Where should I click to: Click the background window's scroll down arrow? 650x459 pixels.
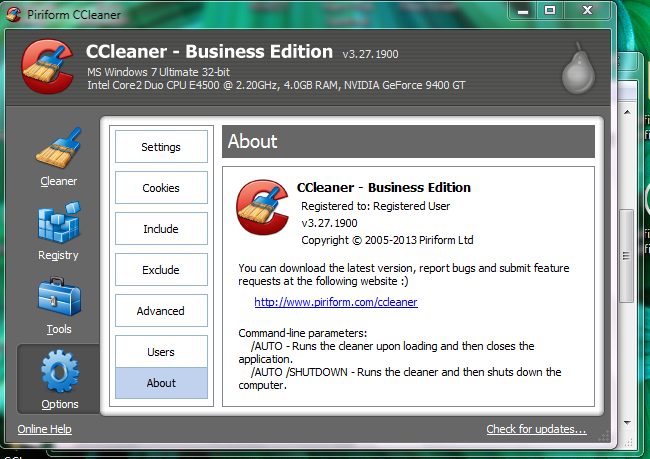point(627,423)
